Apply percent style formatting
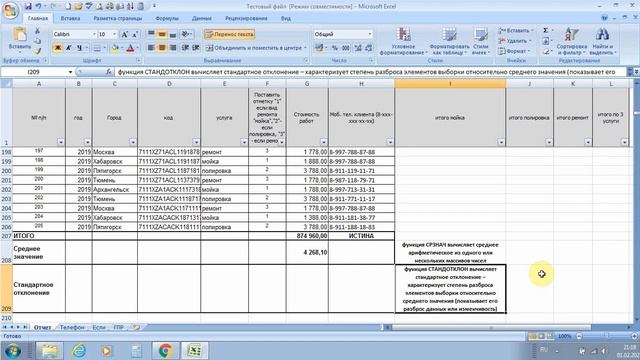Screen dimensions: 640x360 pyautogui.click(x=335, y=48)
